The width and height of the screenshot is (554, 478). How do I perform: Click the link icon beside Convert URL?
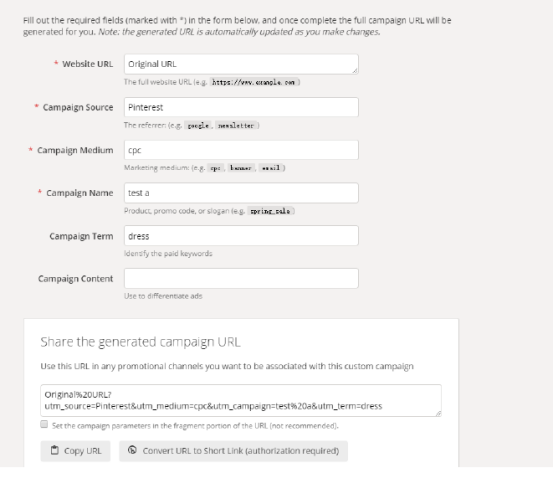(132, 450)
